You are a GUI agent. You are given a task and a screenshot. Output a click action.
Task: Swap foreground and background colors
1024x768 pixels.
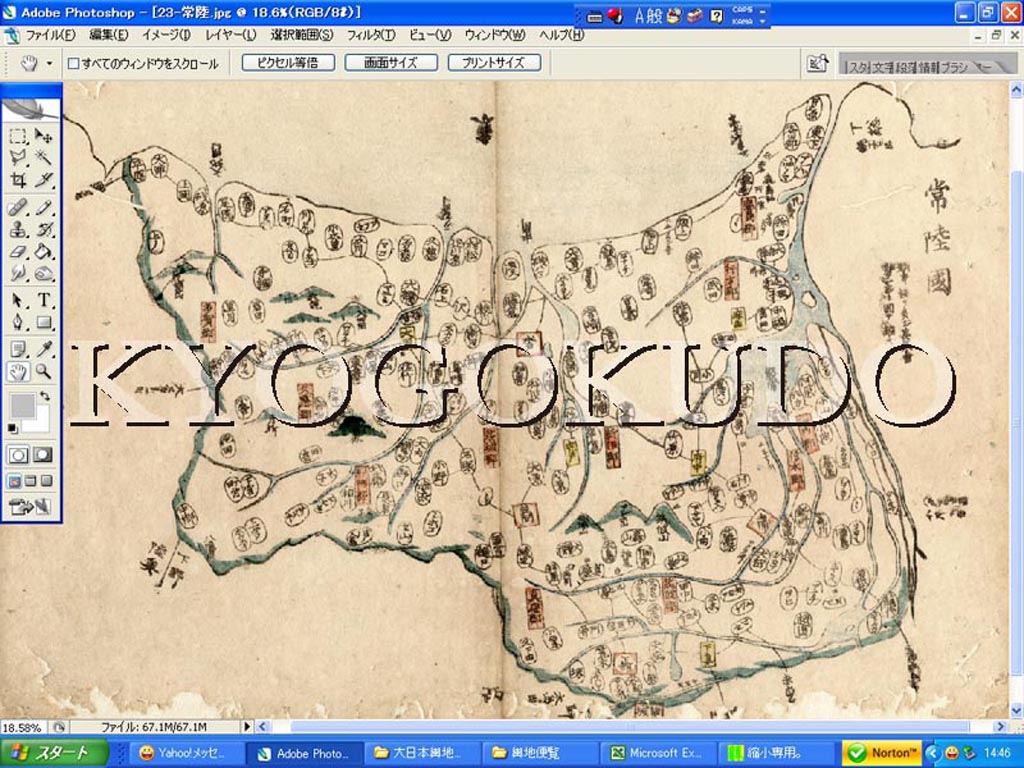coord(44,396)
